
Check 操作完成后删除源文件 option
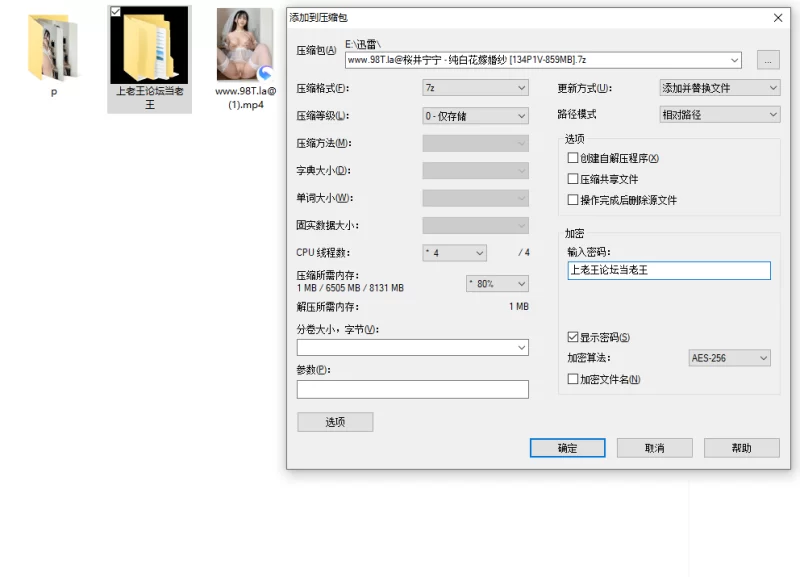[573, 200]
